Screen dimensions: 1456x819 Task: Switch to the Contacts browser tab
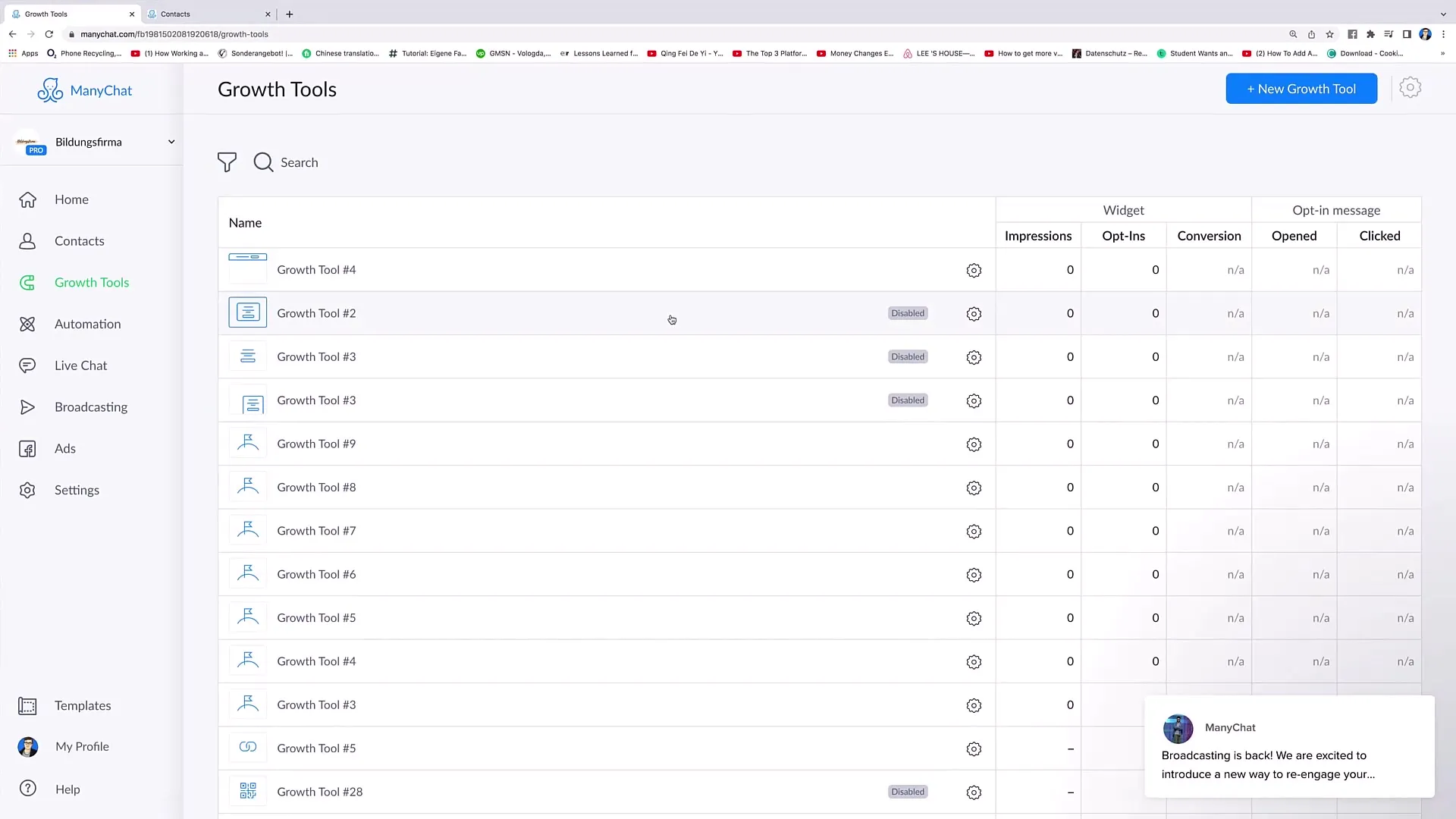point(207,14)
